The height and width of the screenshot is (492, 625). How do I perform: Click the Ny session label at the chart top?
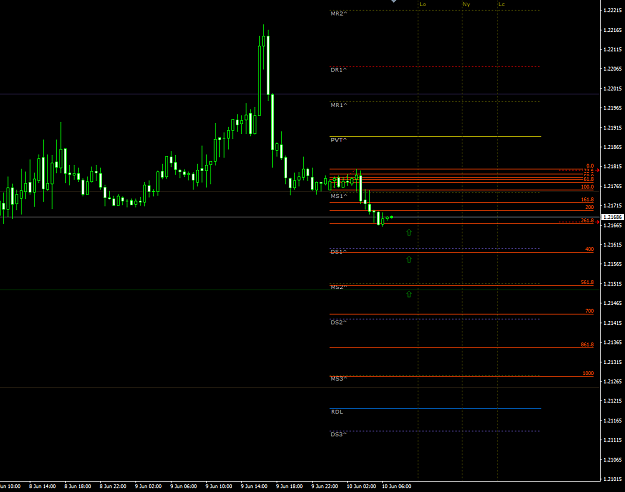click(x=466, y=4)
